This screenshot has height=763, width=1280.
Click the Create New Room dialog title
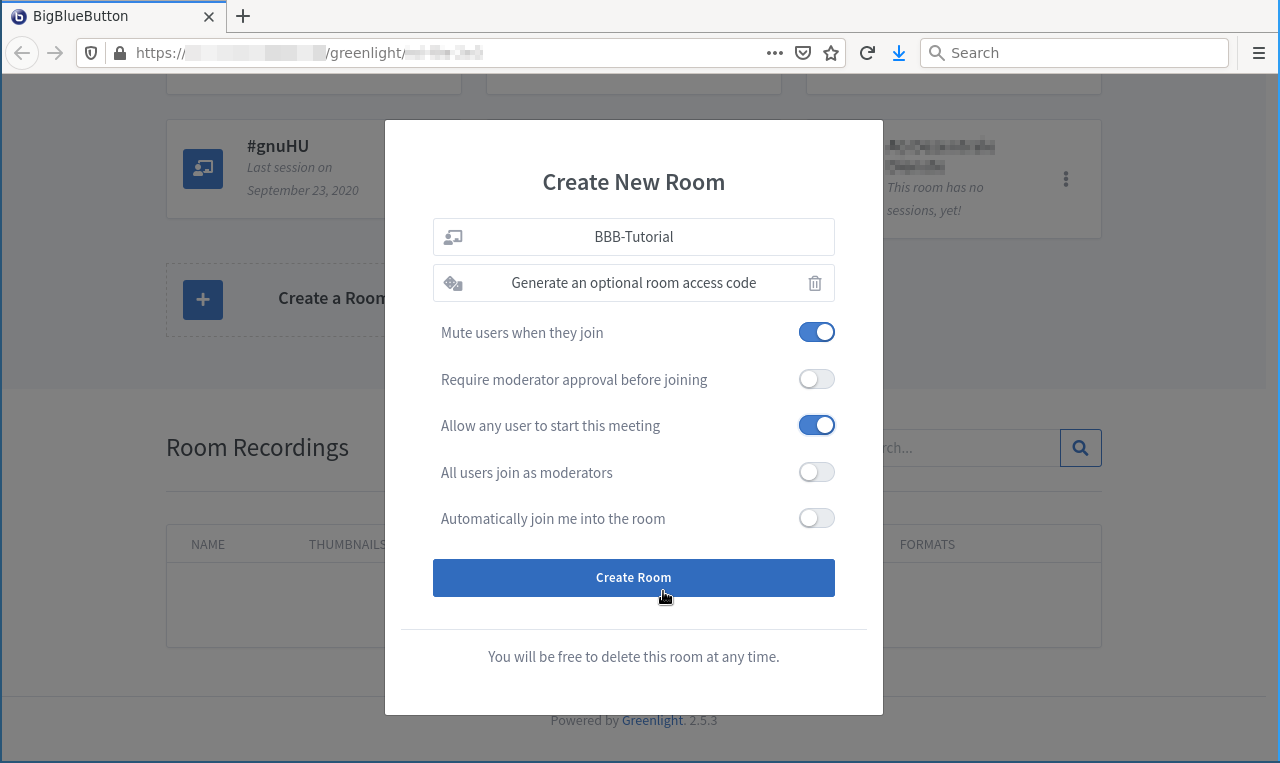(634, 182)
